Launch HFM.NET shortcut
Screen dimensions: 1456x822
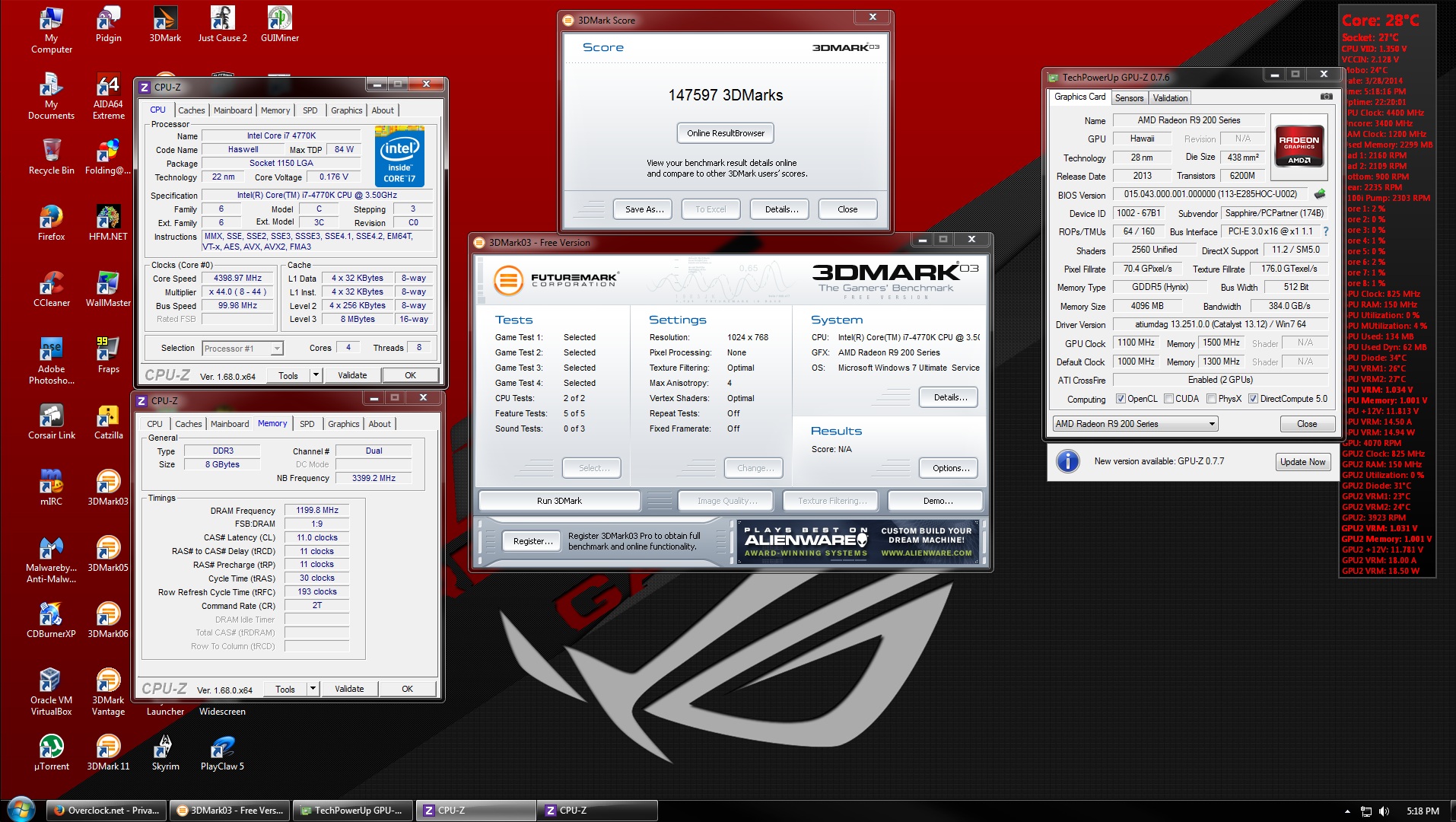(x=108, y=223)
